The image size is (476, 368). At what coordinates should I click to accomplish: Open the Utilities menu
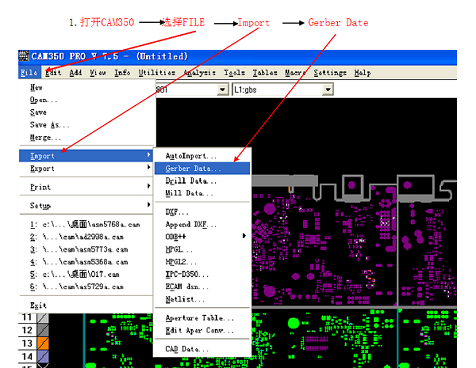157,73
